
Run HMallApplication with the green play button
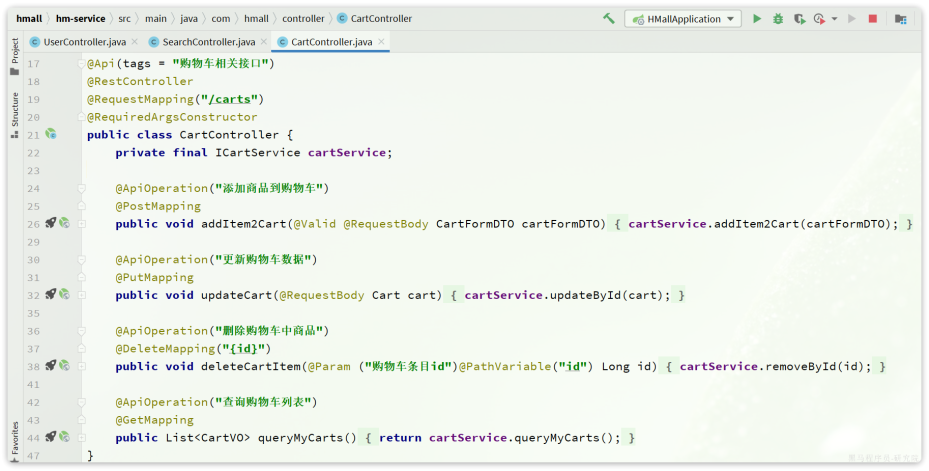(757, 18)
